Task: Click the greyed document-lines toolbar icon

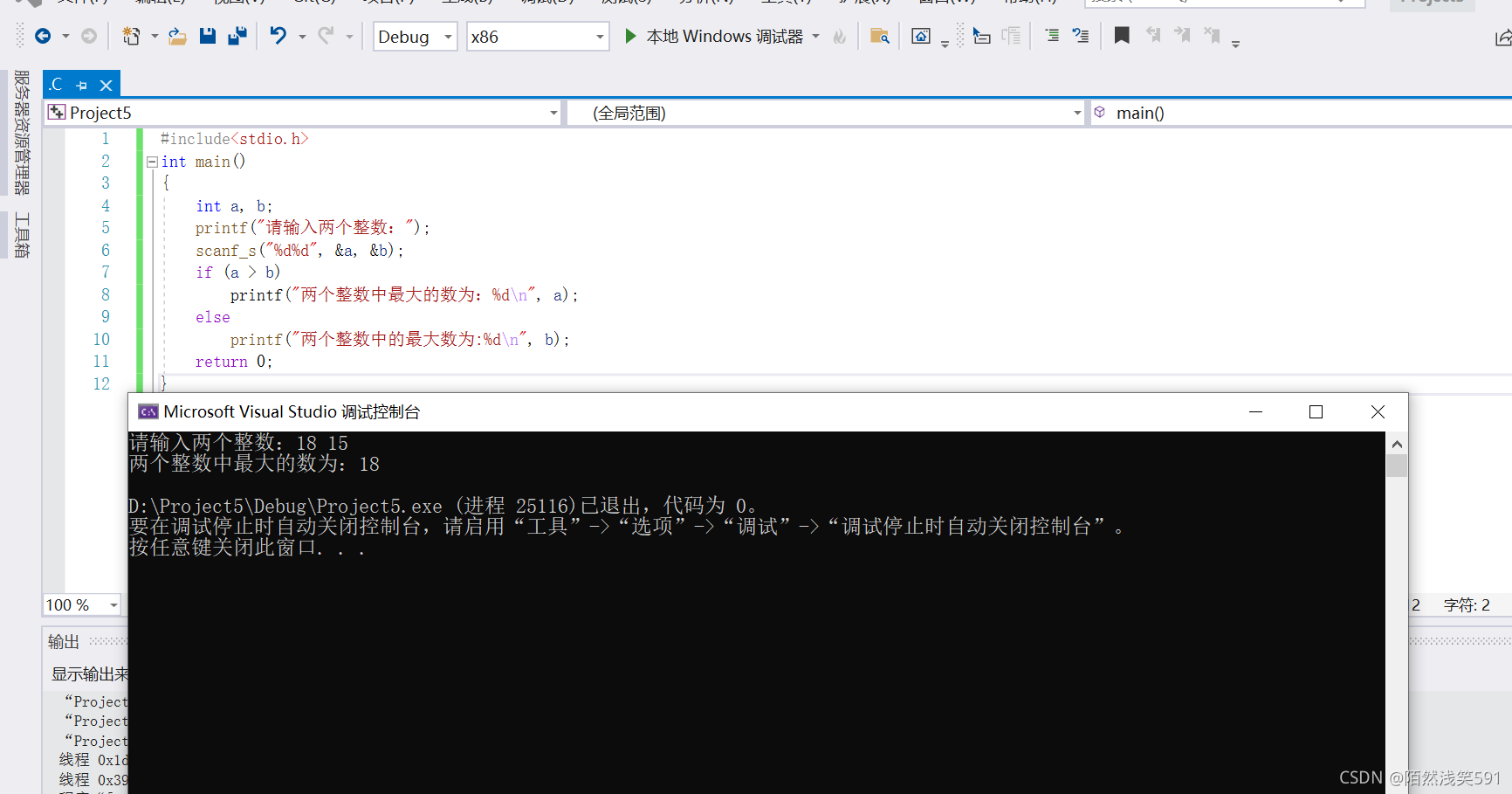Action: (x=1012, y=36)
